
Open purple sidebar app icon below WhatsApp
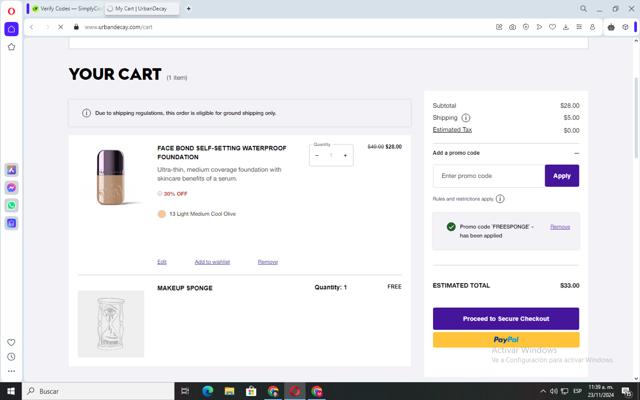pos(11,223)
